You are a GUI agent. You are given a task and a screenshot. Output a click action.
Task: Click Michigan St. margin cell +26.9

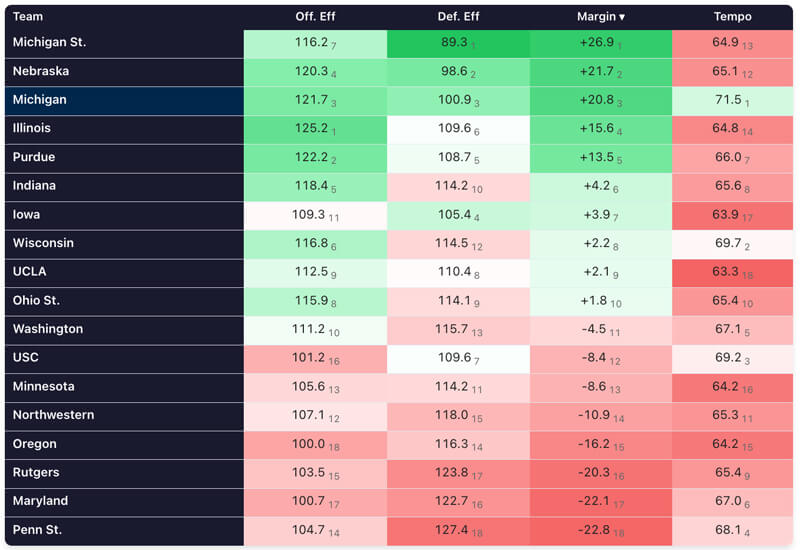tap(600, 43)
